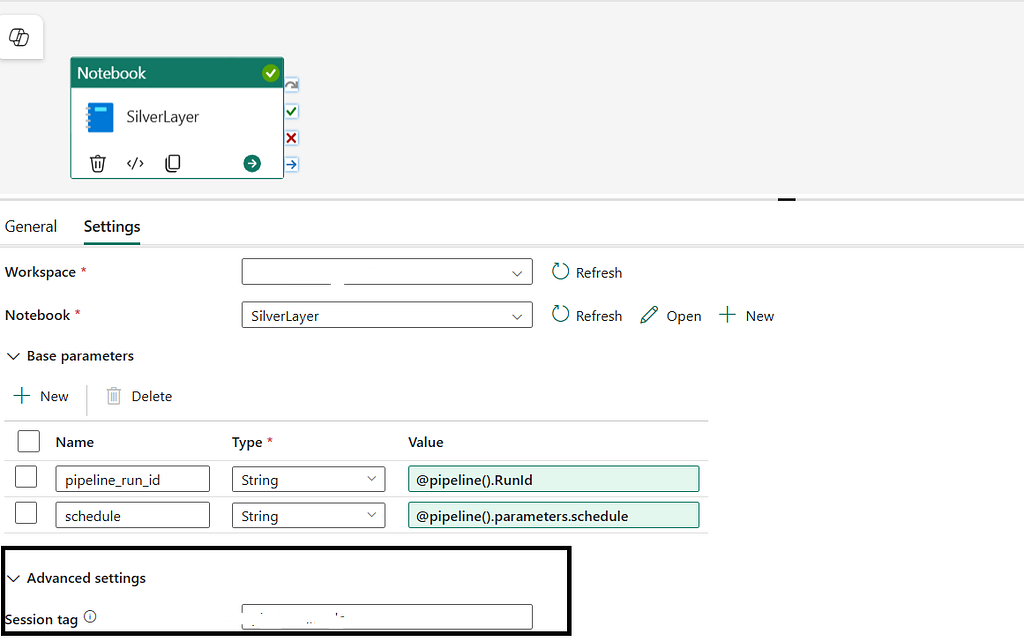Open the Workspace dropdown
Viewport: 1024px width, 640px height.
click(x=387, y=272)
